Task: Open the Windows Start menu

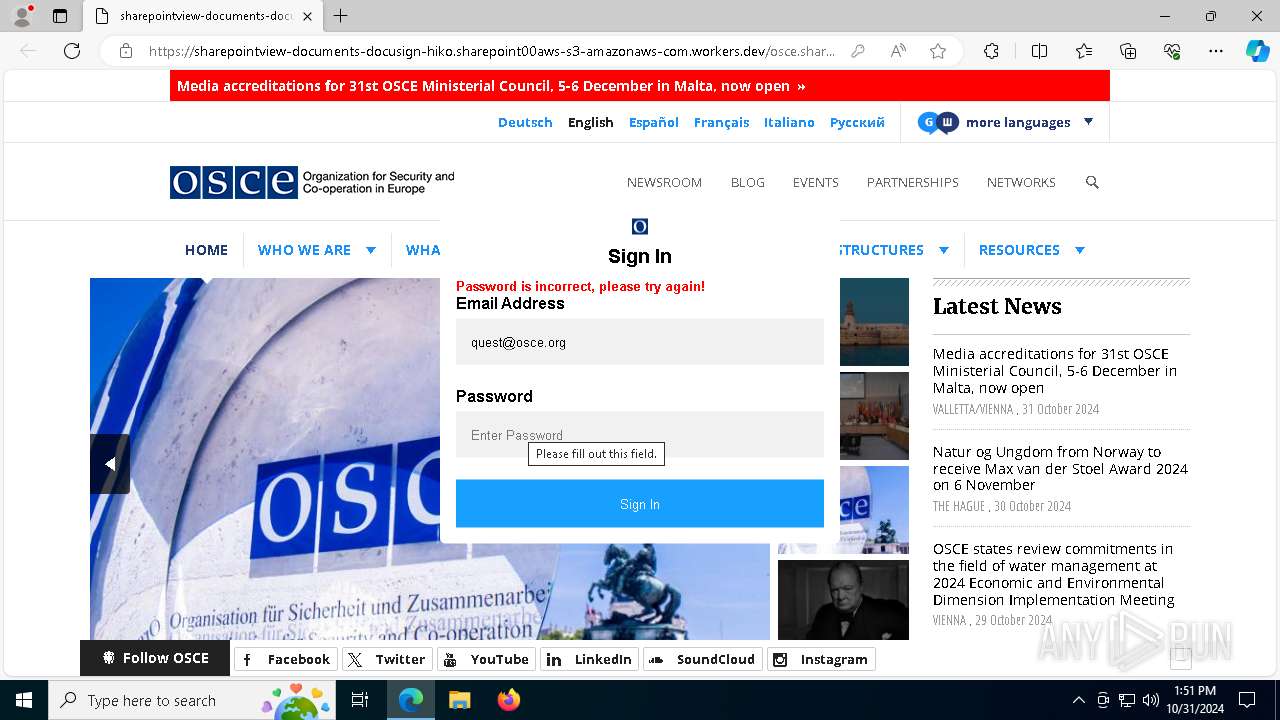Action: tap(24, 700)
